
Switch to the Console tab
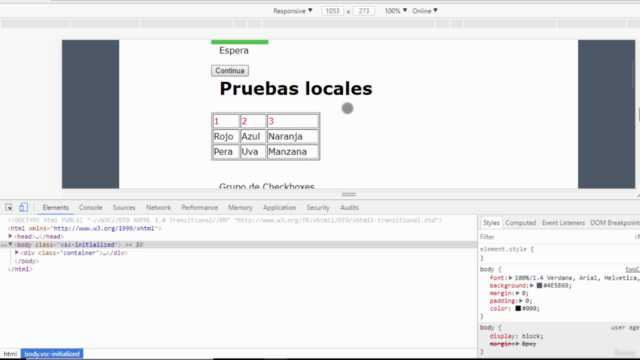[x=91, y=207]
